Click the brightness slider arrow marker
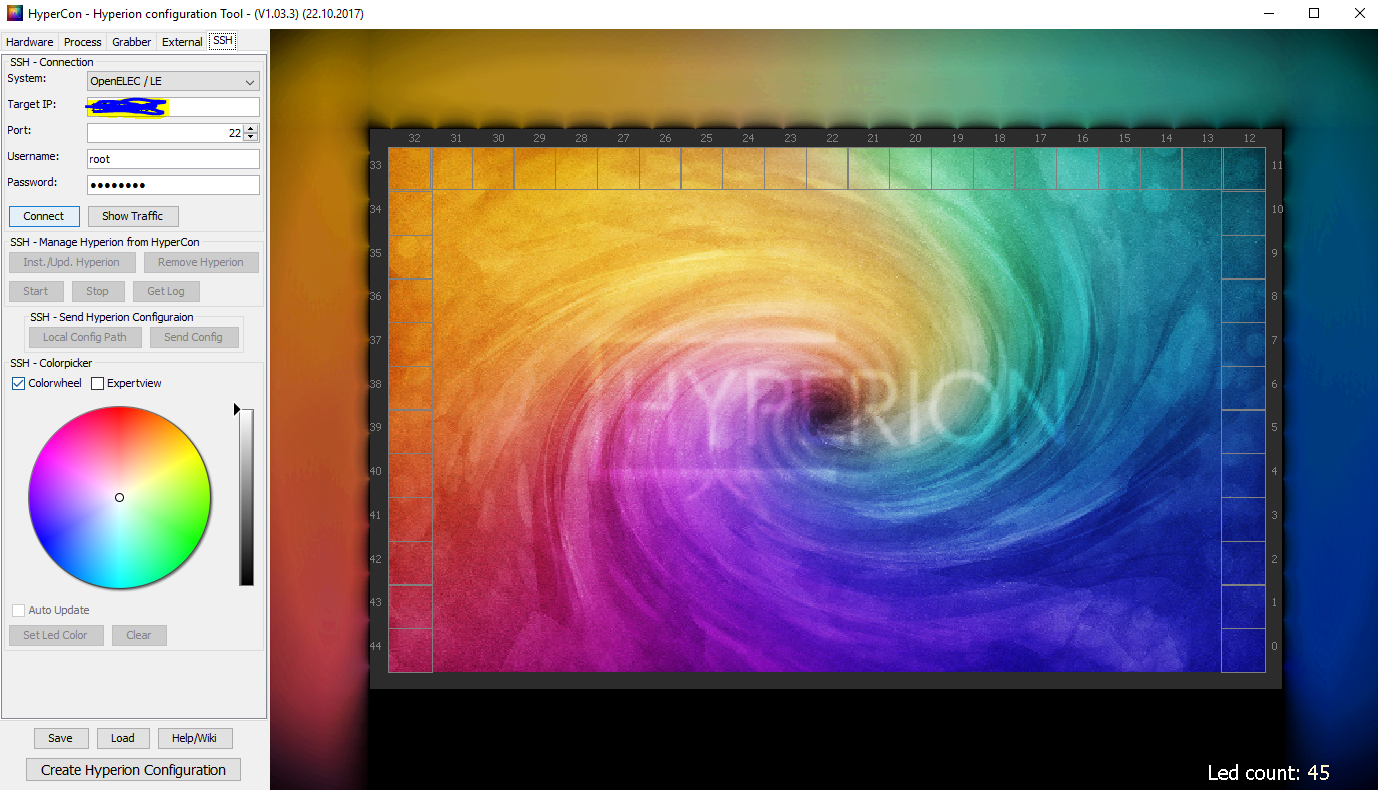This screenshot has width=1378, height=790. (x=236, y=409)
